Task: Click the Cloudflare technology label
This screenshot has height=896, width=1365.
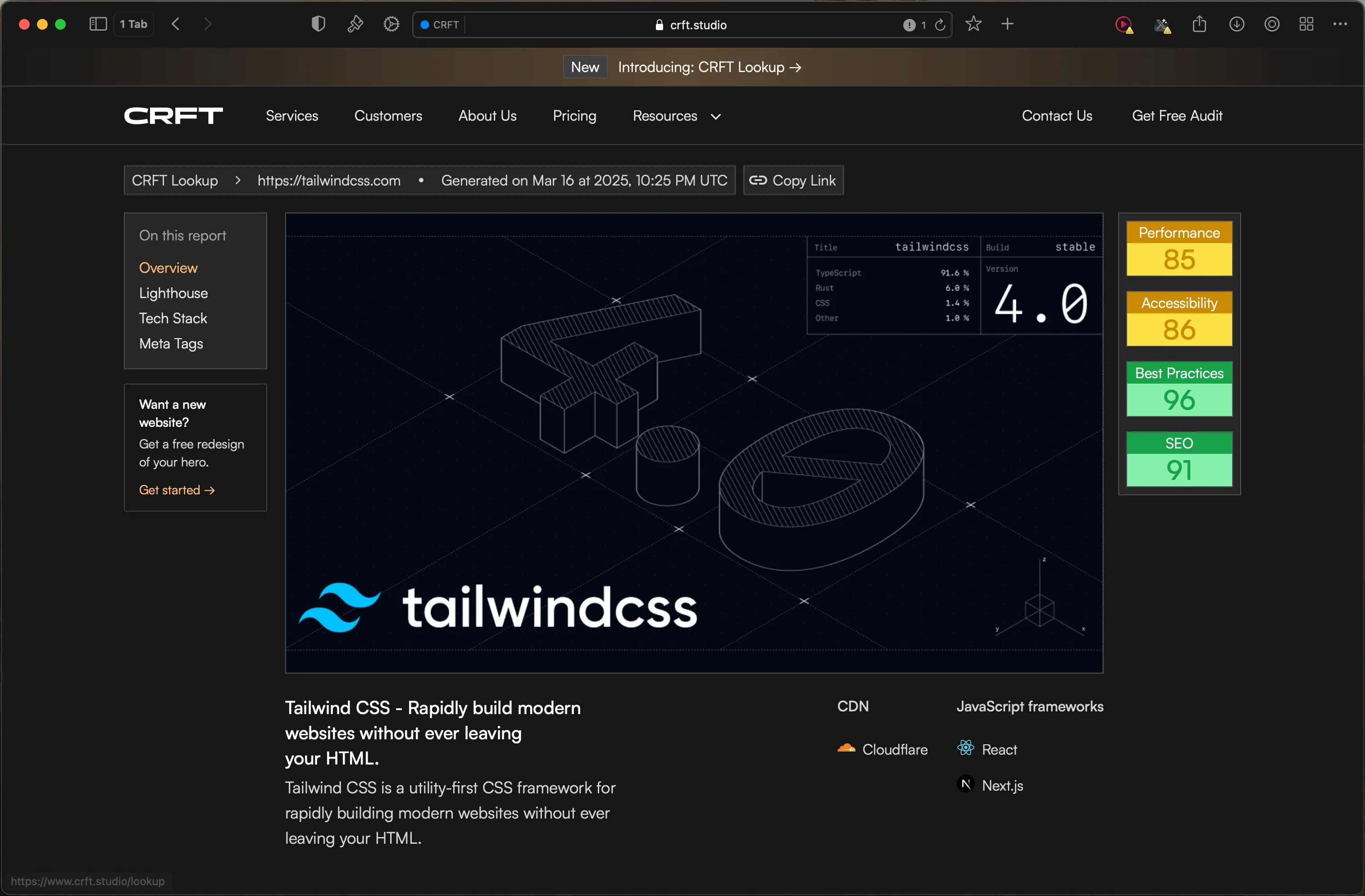Action: (x=895, y=749)
